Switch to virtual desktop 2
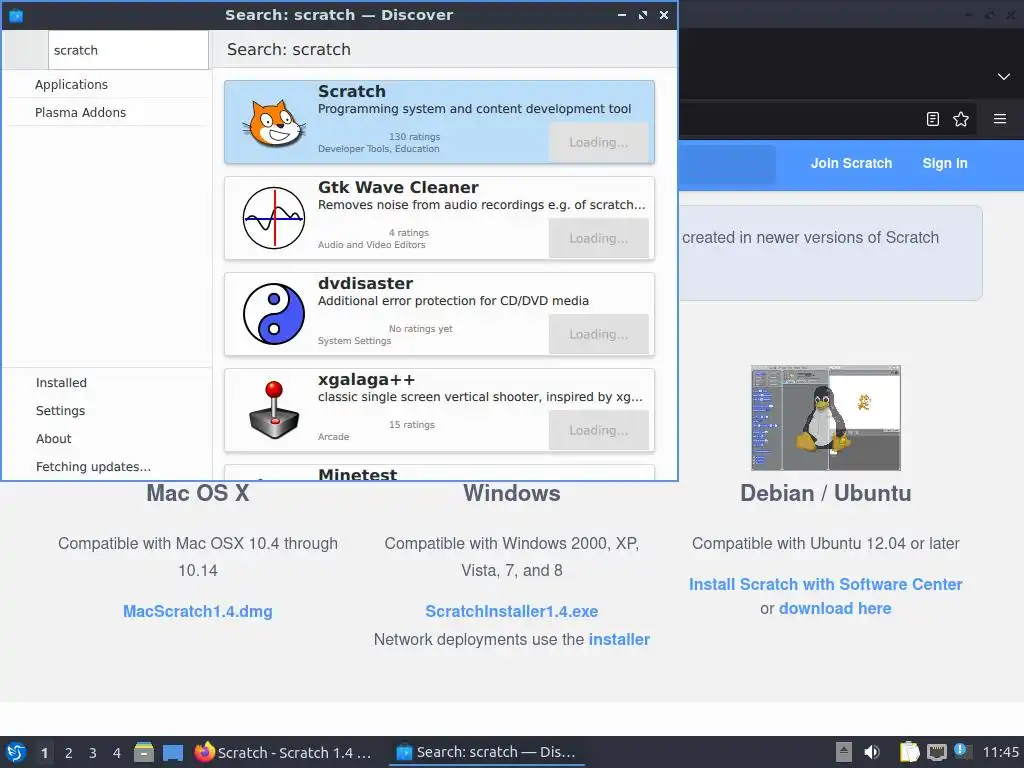 tap(69, 753)
